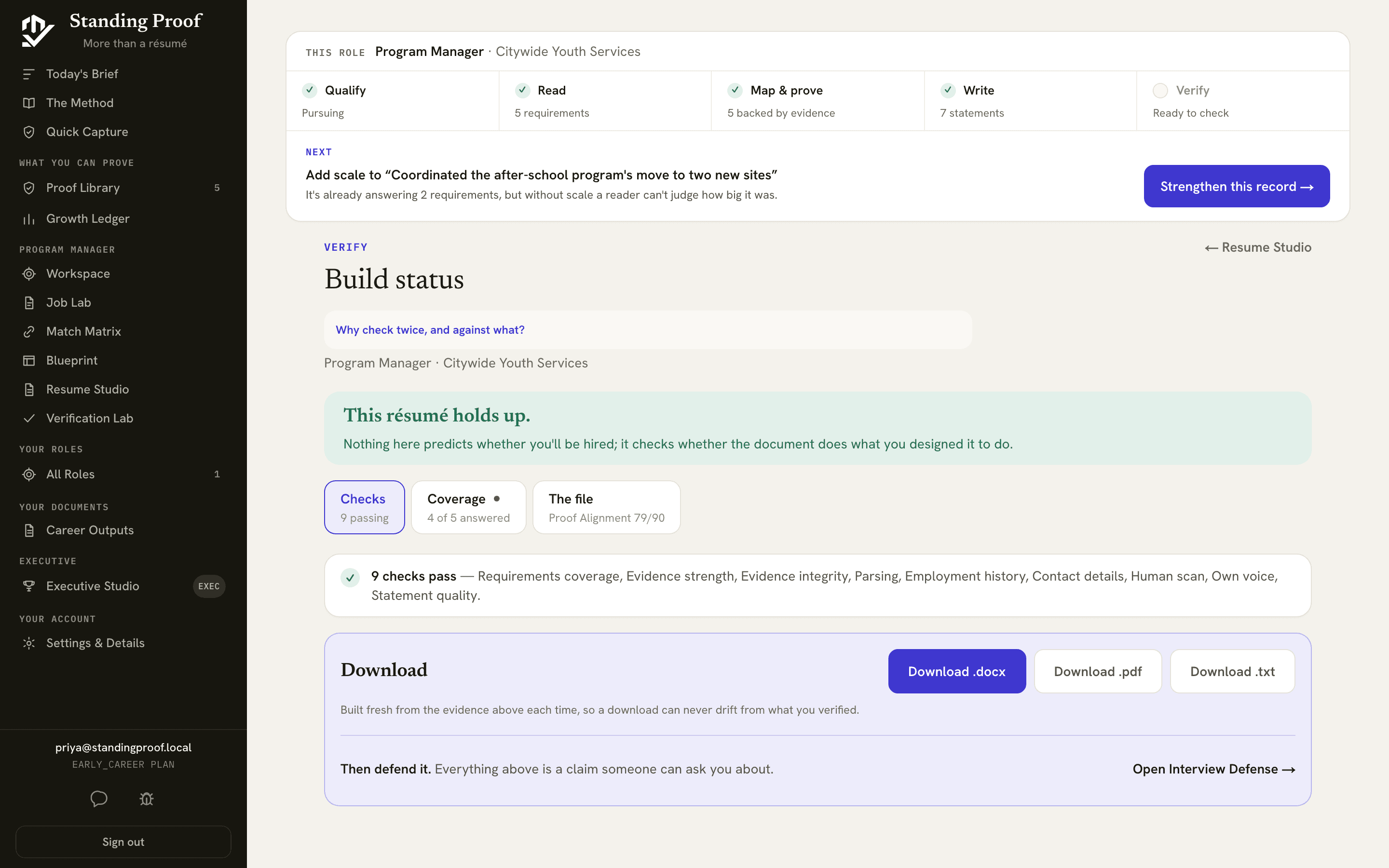Viewport: 1389px width, 868px height.
Task: Click the 9 checks pass summary row
Action: [x=817, y=585]
